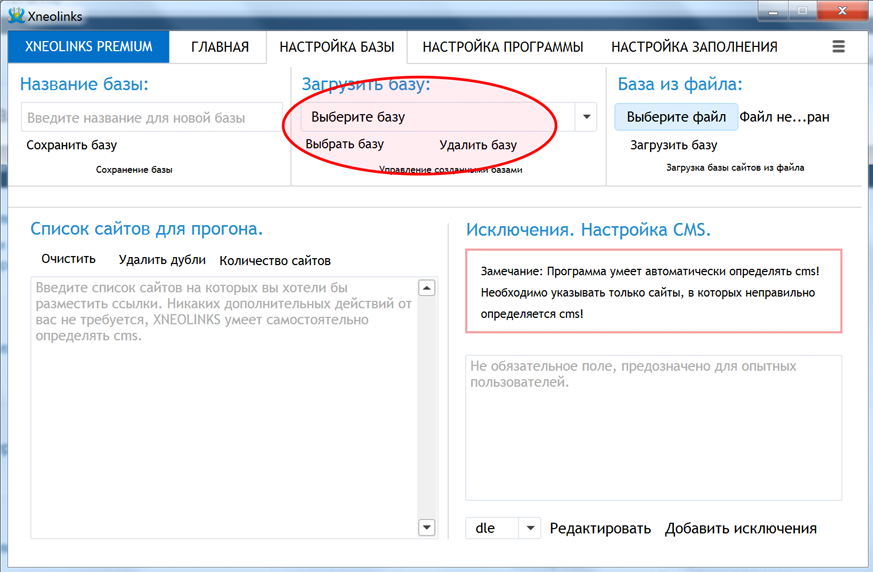Click the Список сайтов для прогона heading
The height and width of the screenshot is (572, 873).
(146, 229)
